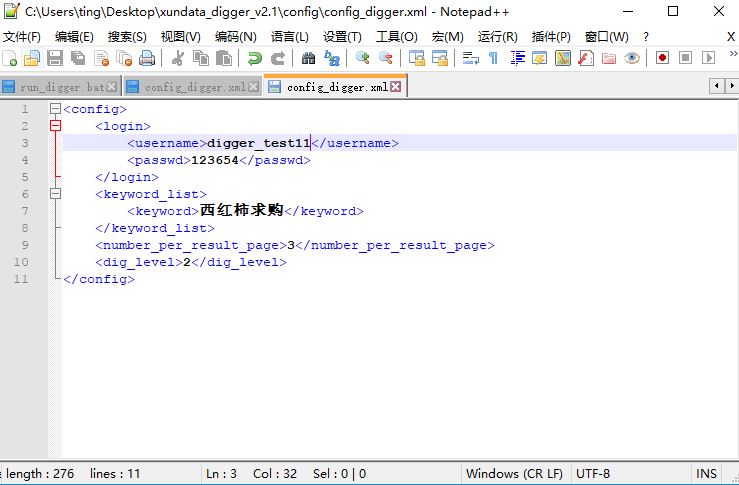The image size is (739, 485).
Task: Open the ? help menu
Action: click(646, 37)
